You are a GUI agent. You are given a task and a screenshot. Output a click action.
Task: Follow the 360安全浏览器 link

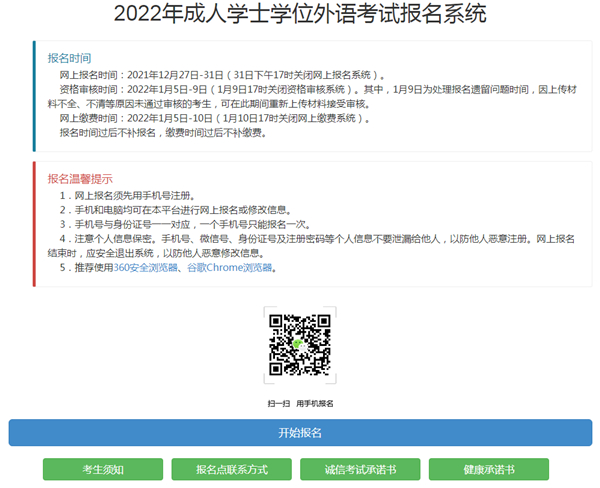click(x=145, y=268)
